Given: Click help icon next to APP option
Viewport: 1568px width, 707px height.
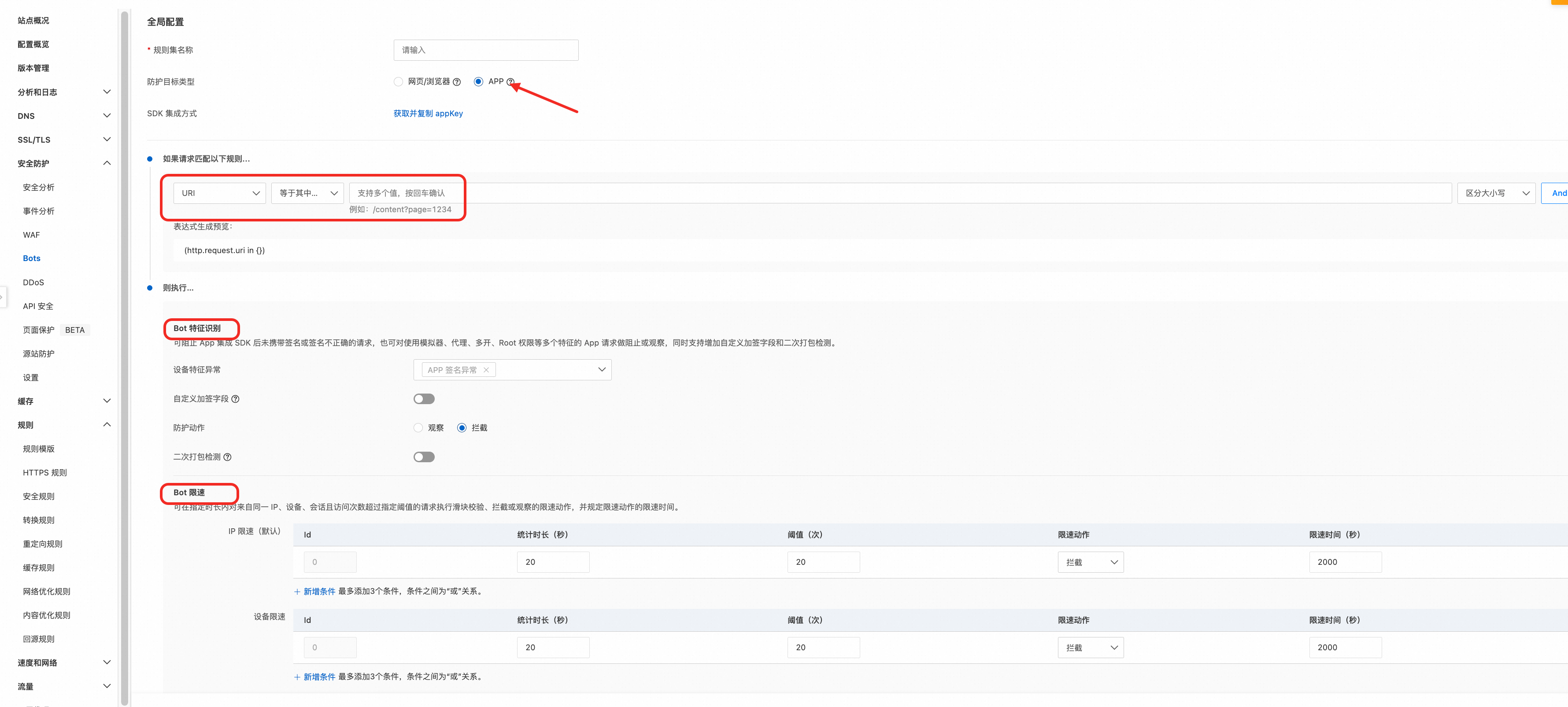Looking at the screenshot, I should [510, 81].
